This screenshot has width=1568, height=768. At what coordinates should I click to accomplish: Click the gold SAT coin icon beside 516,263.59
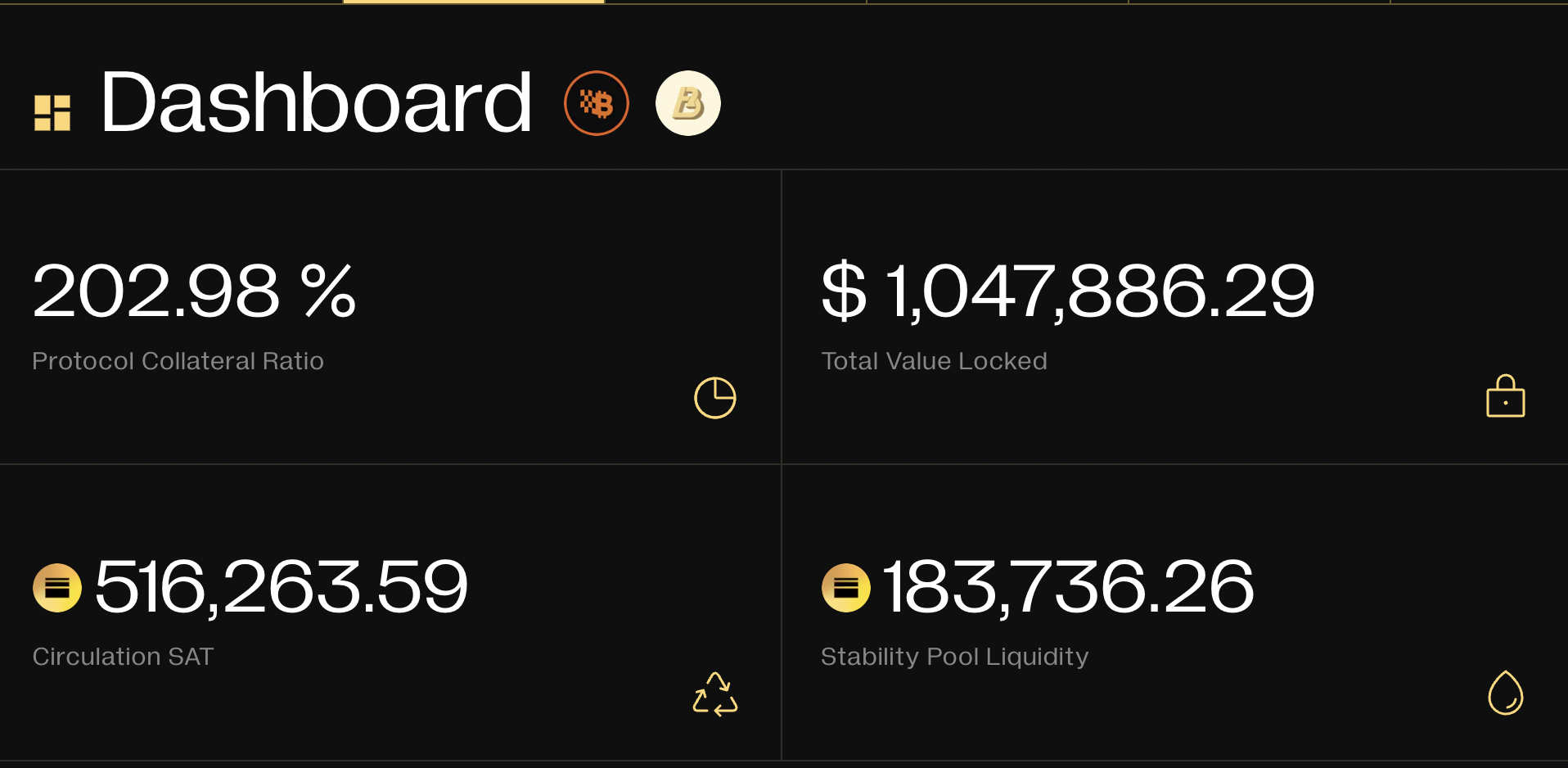56,585
